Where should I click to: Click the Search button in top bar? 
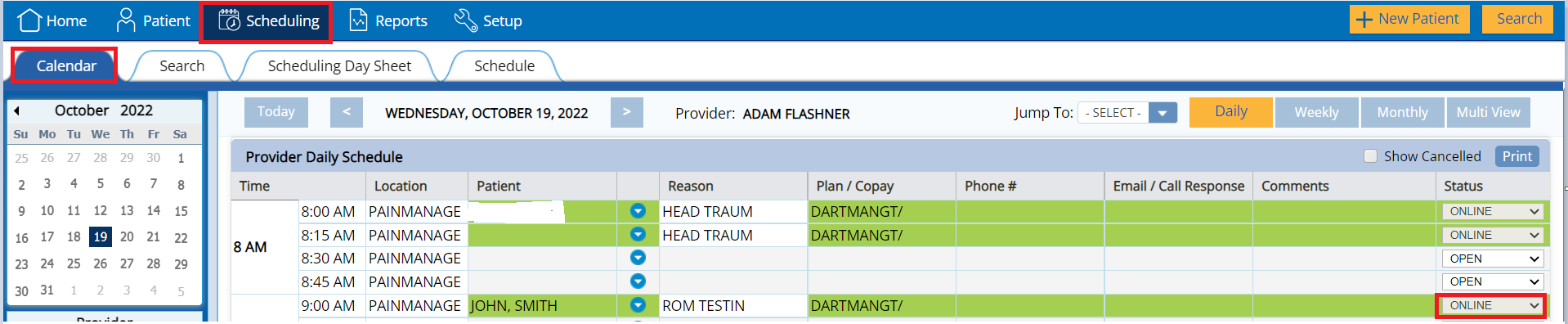pos(1518,19)
